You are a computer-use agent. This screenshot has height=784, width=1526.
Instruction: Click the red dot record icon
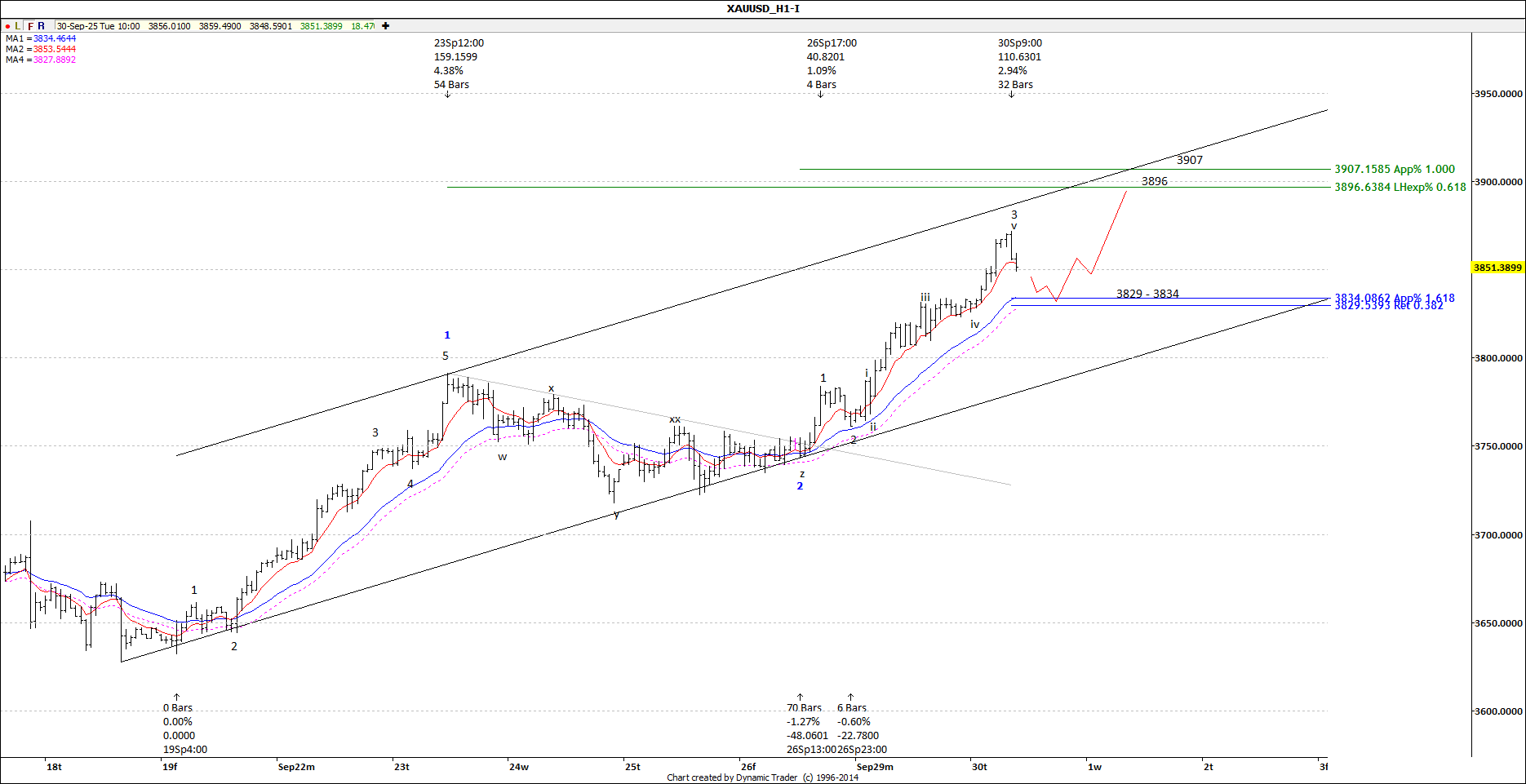[x=7, y=26]
